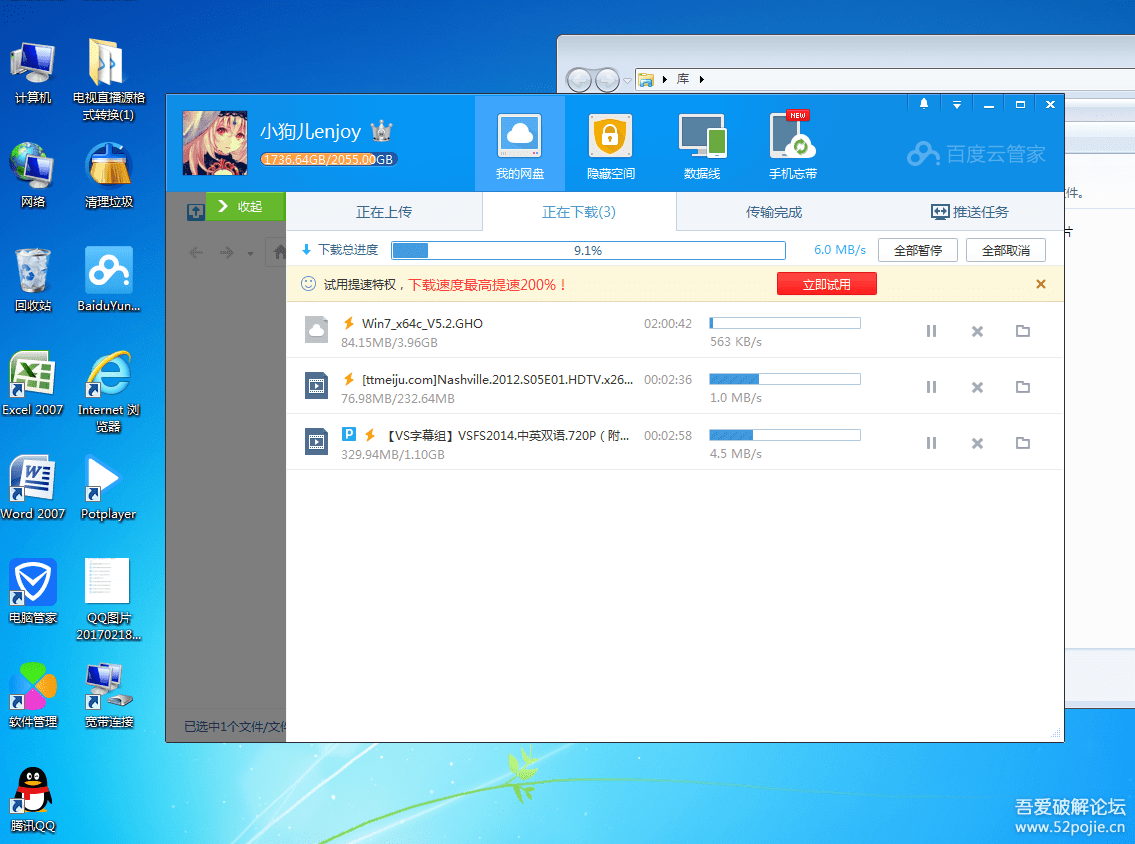Open folder for Win7_x64c_V5.2.GHO
1135x844 pixels.
[1023, 331]
